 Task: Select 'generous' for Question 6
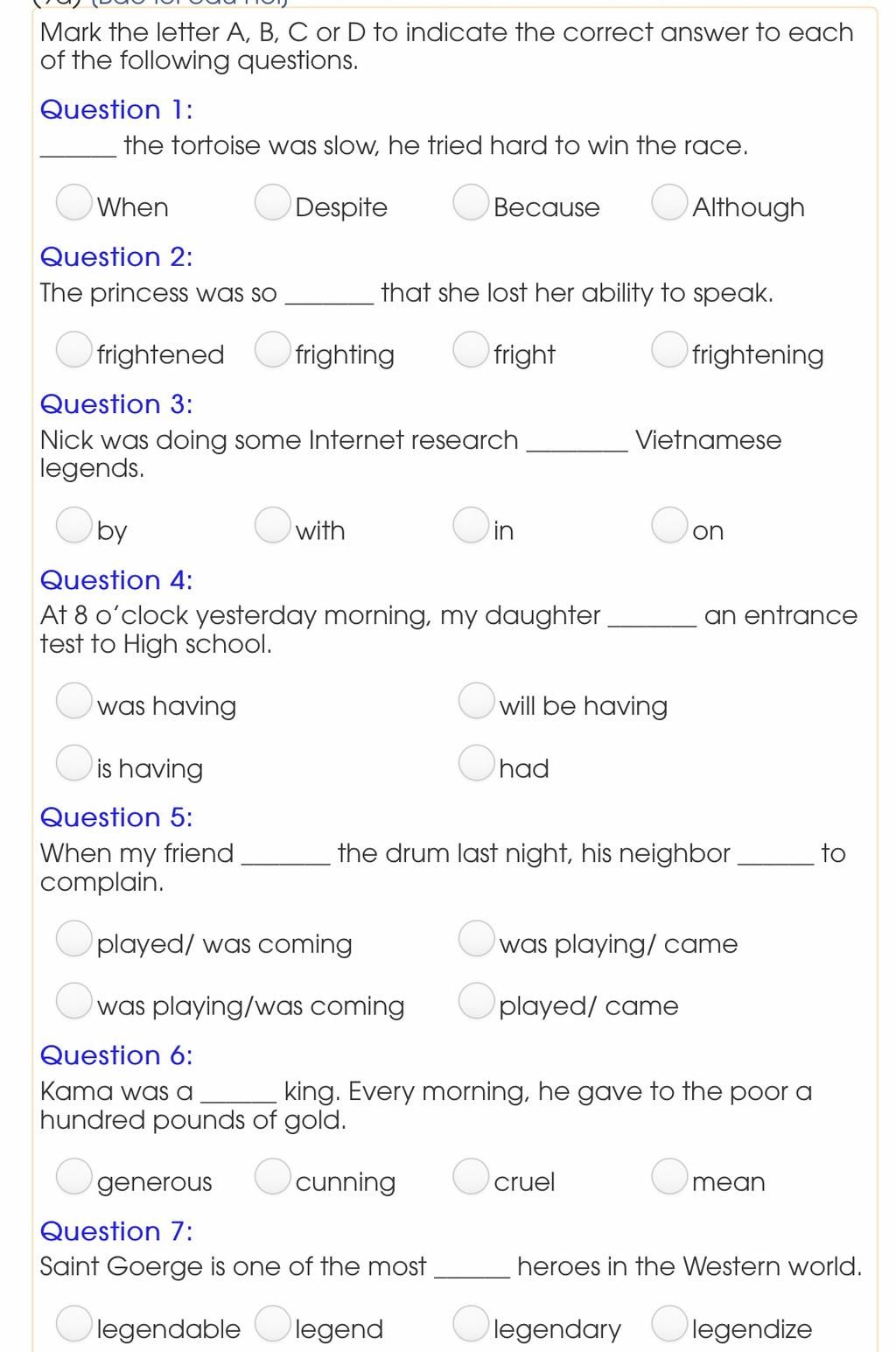(x=74, y=1176)
